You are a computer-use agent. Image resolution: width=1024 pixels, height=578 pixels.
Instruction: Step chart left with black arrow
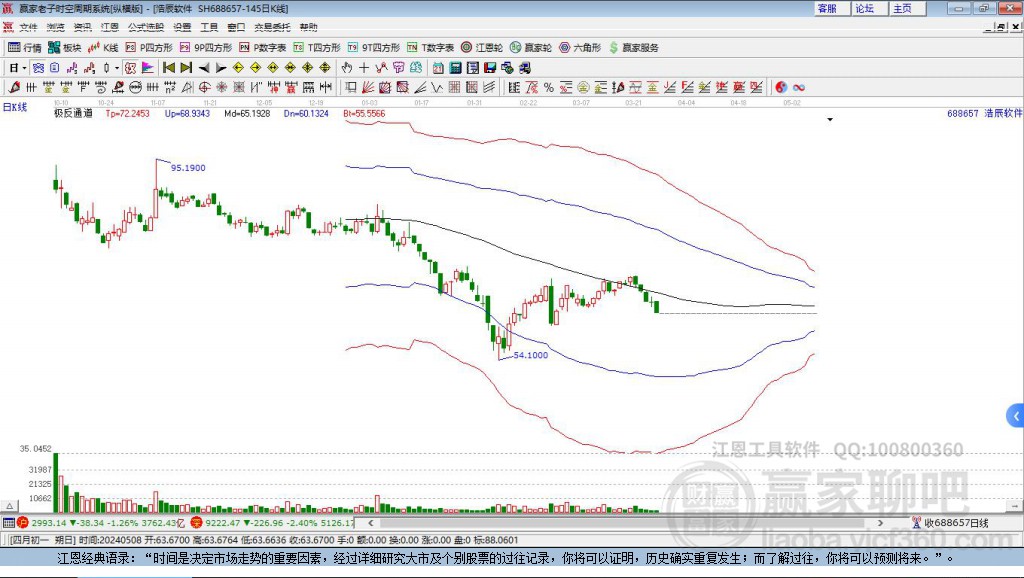pyautogui.click(x=204, y=68)
